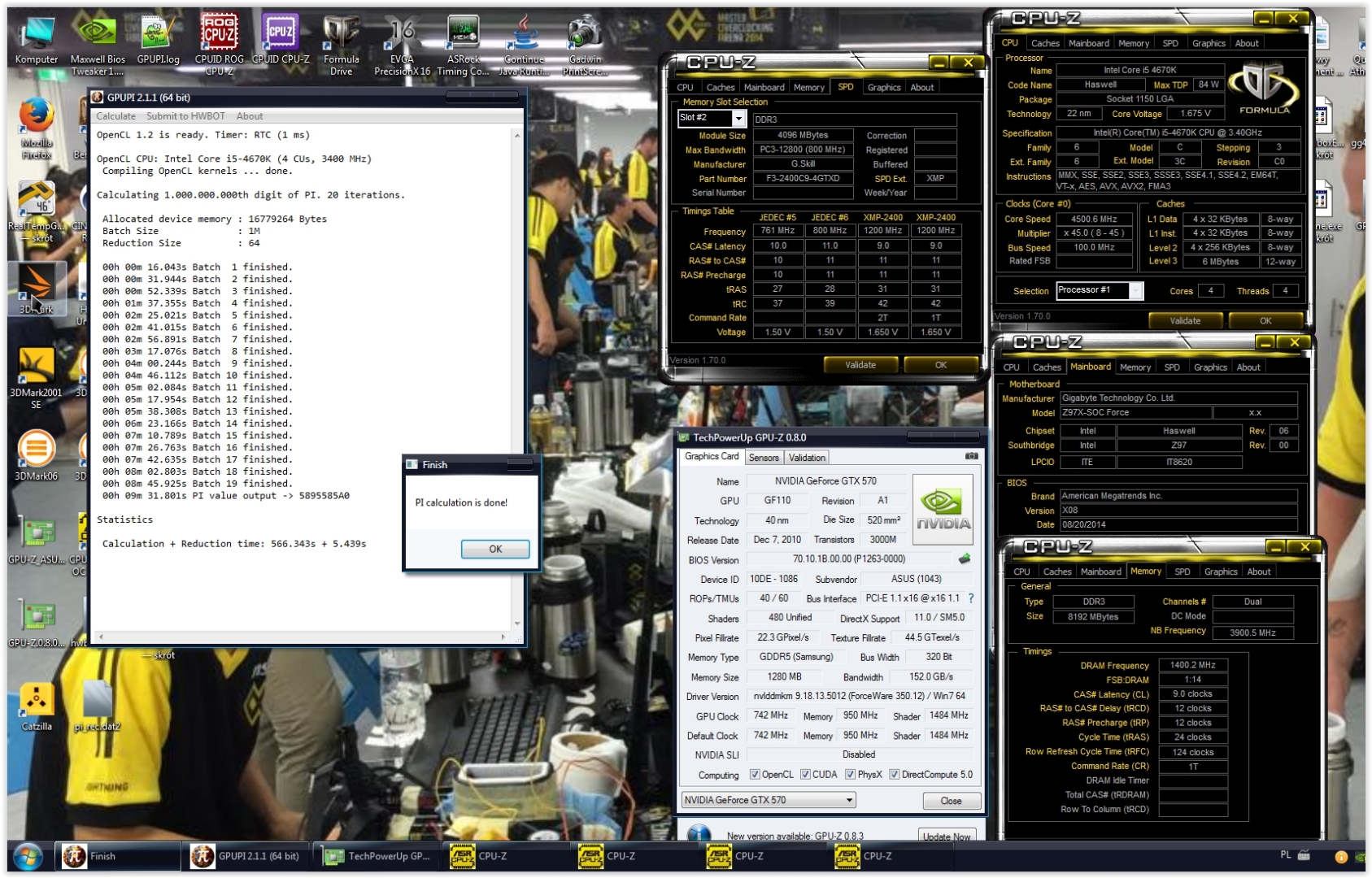Launch Catzilla desktop icon

point(37,706)
